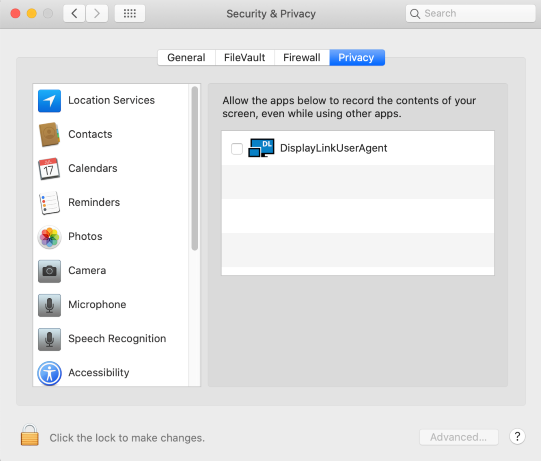
Task: Select the Microphone icon
Action: 49,305
